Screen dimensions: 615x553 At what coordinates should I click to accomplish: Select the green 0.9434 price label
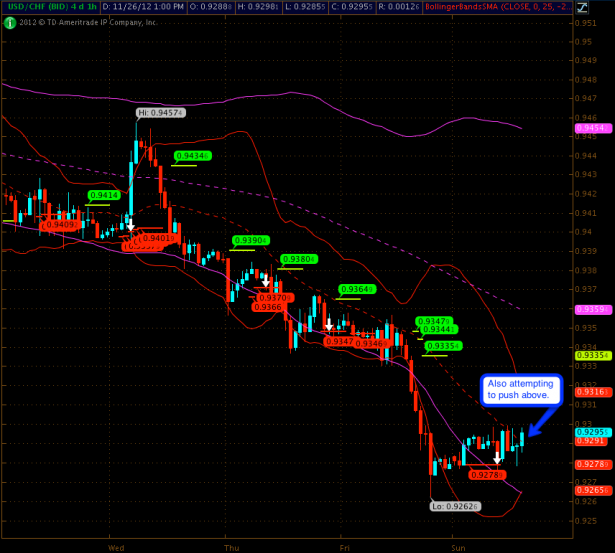[x=192, y=156]
